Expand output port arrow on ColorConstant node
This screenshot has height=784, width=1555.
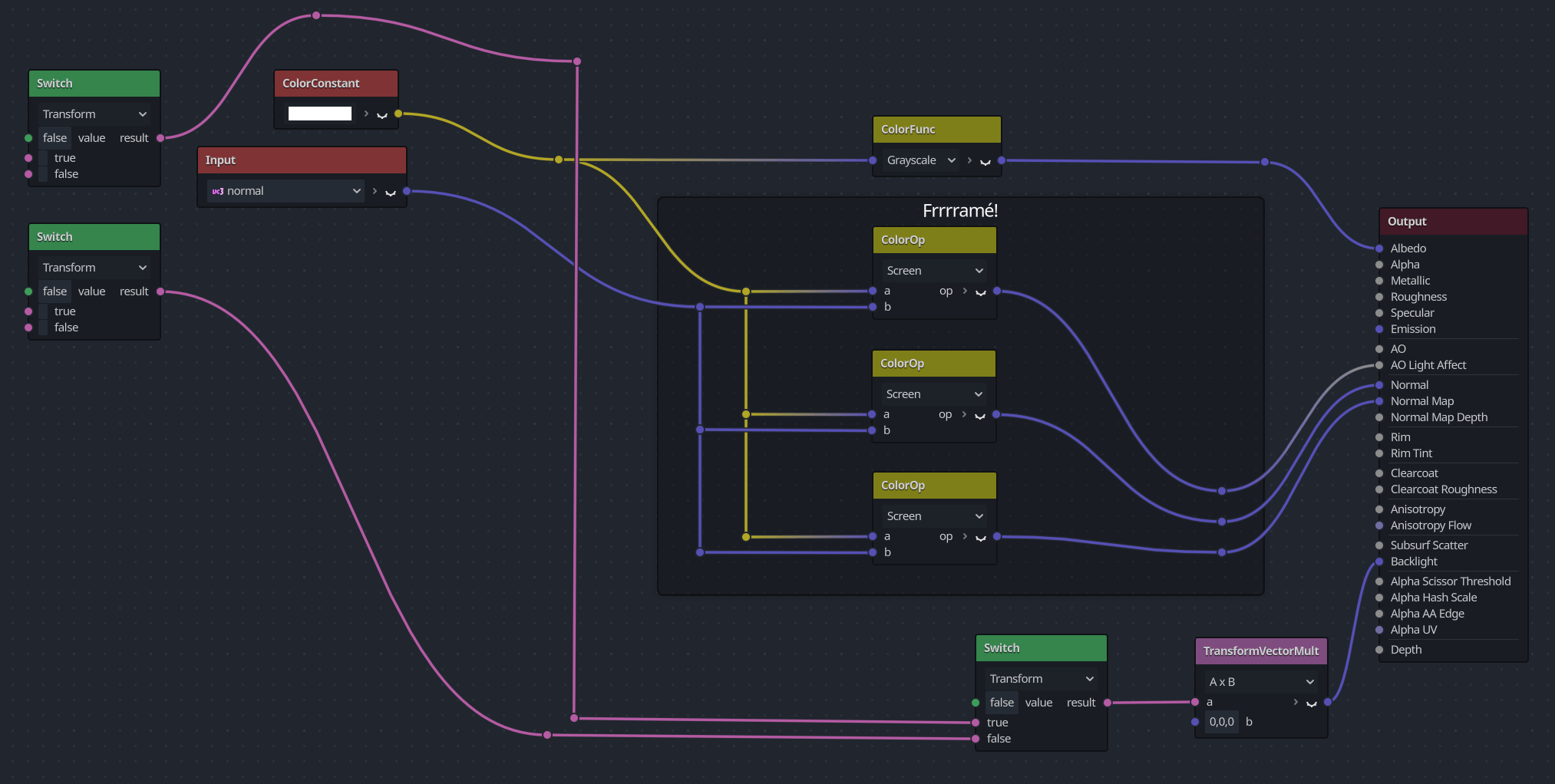[366, 114]
